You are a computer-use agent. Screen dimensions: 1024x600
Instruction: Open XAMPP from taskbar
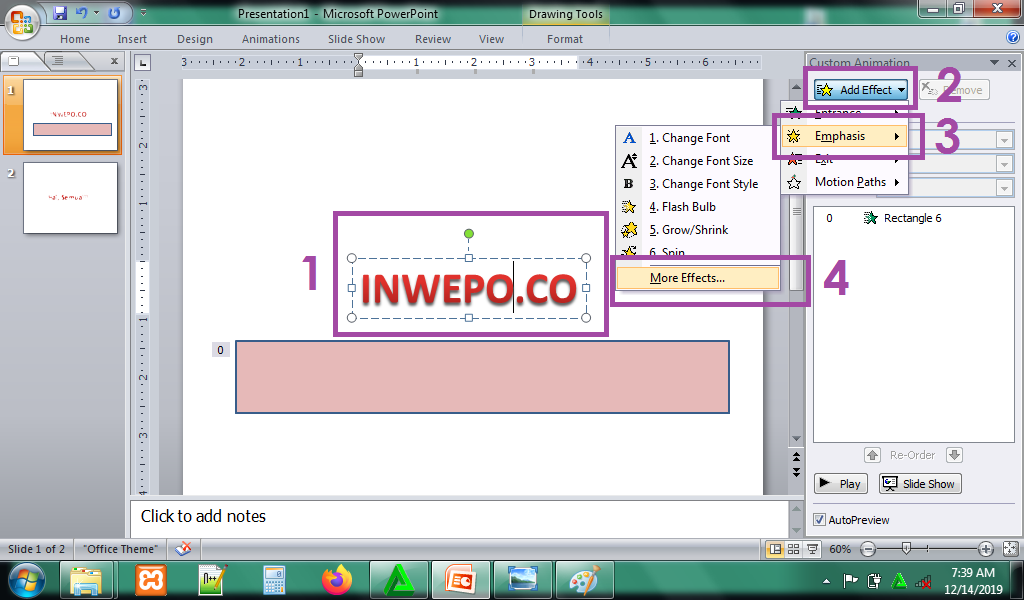(x=151, y=580)
